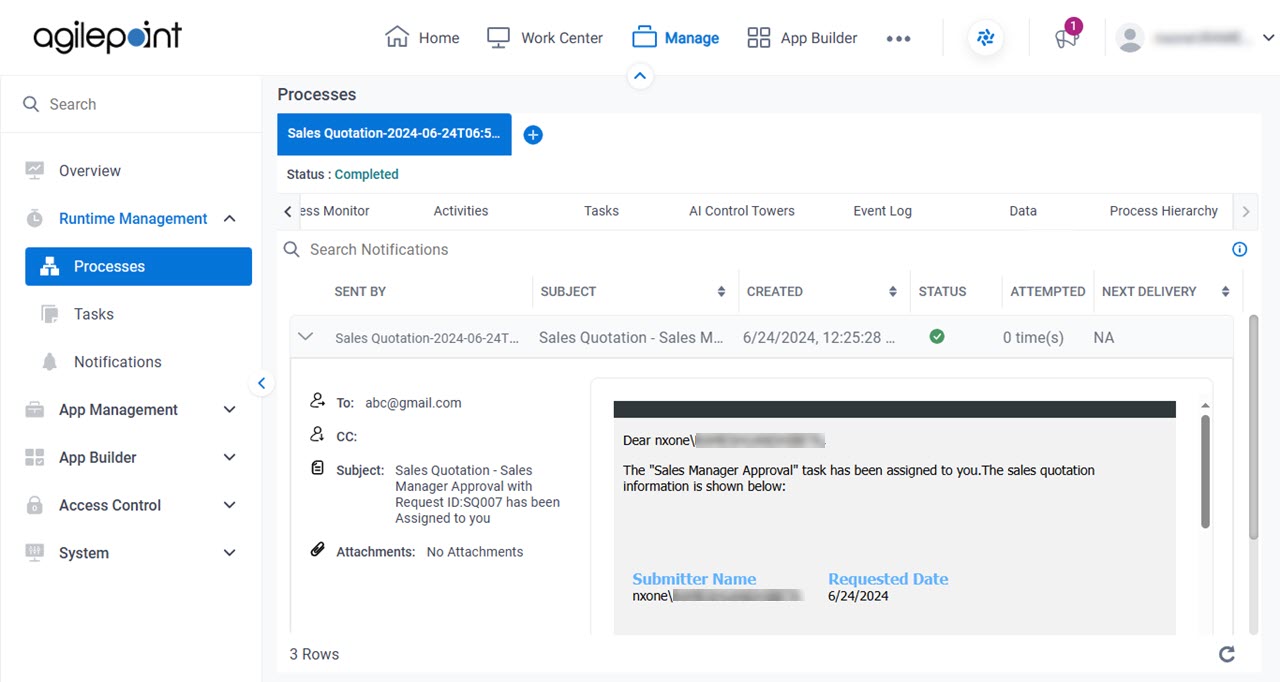
Task: Click the Notifications bell icon
Action: click(x=50, y=362)
